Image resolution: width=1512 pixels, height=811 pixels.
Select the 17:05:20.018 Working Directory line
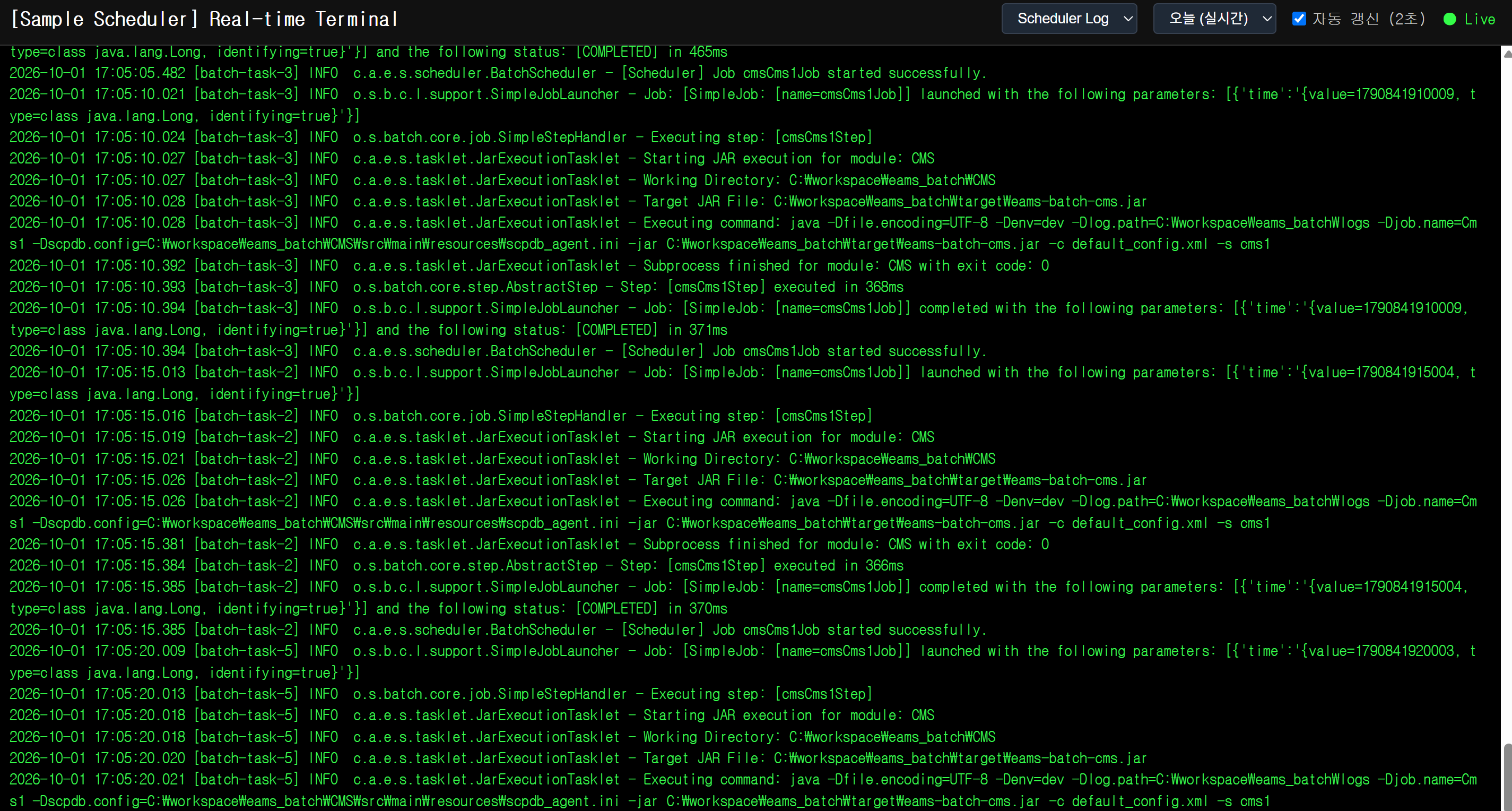502,737
